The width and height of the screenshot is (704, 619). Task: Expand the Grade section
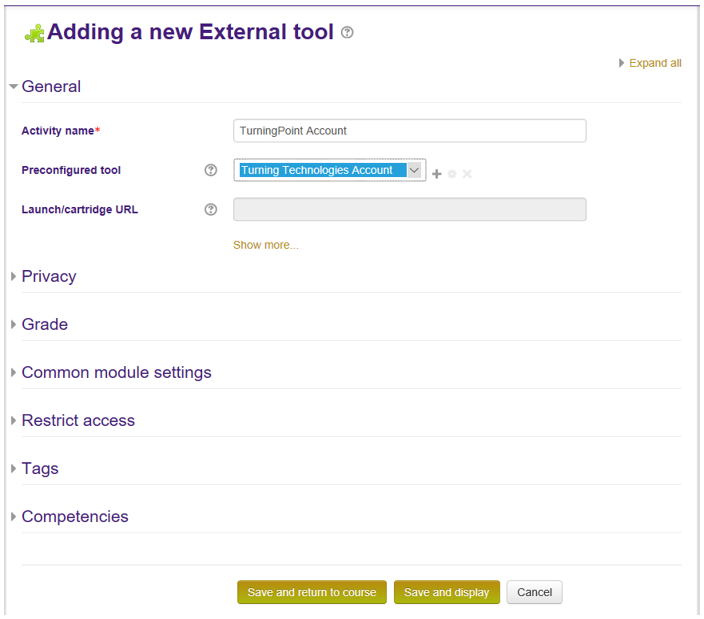44,325
